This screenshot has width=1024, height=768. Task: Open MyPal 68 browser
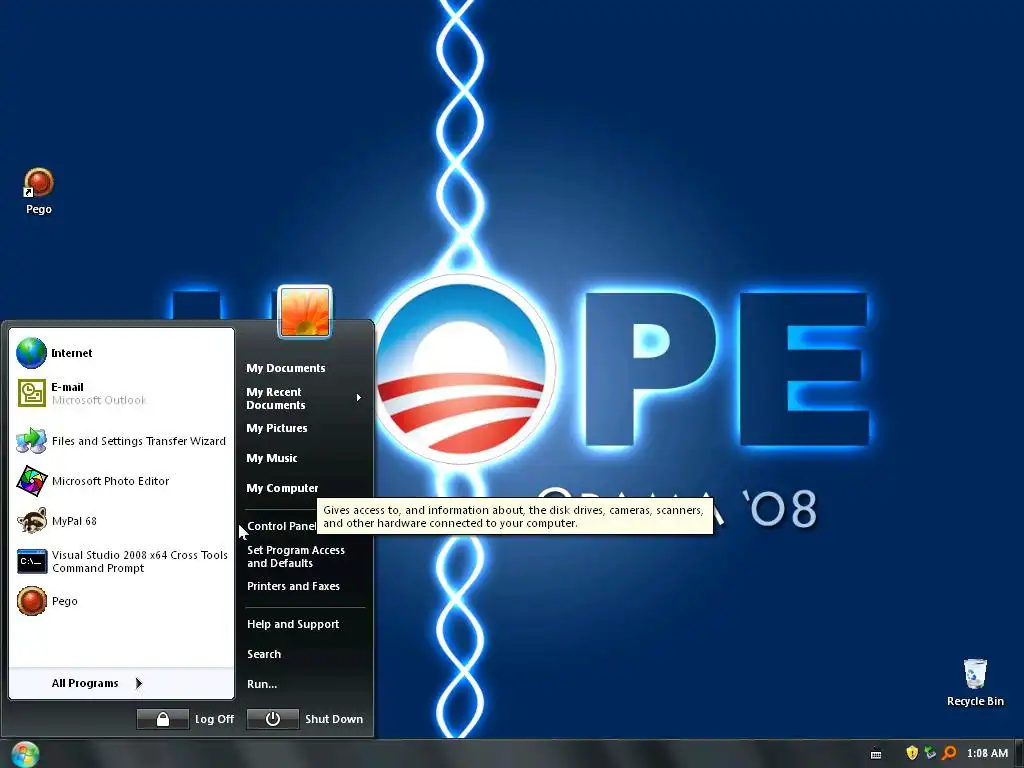(x=121, y=520)
